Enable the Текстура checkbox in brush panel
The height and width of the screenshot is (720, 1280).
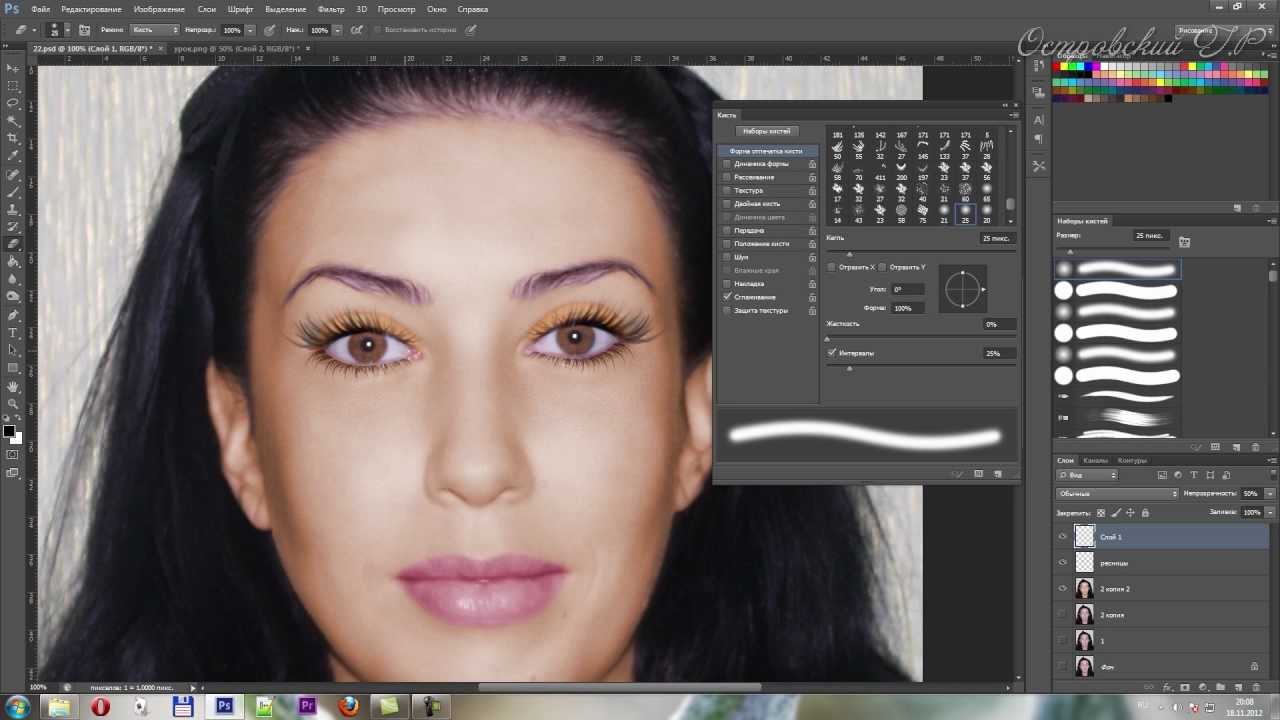[x=727, y=190]
